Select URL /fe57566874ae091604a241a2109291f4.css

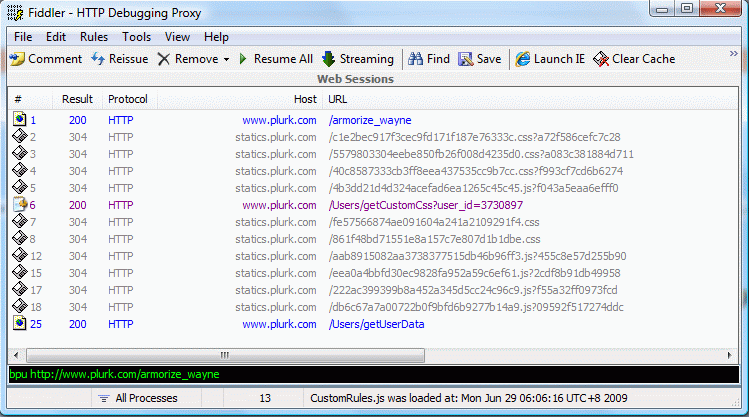pyautogui.click(x=434, y=222)
